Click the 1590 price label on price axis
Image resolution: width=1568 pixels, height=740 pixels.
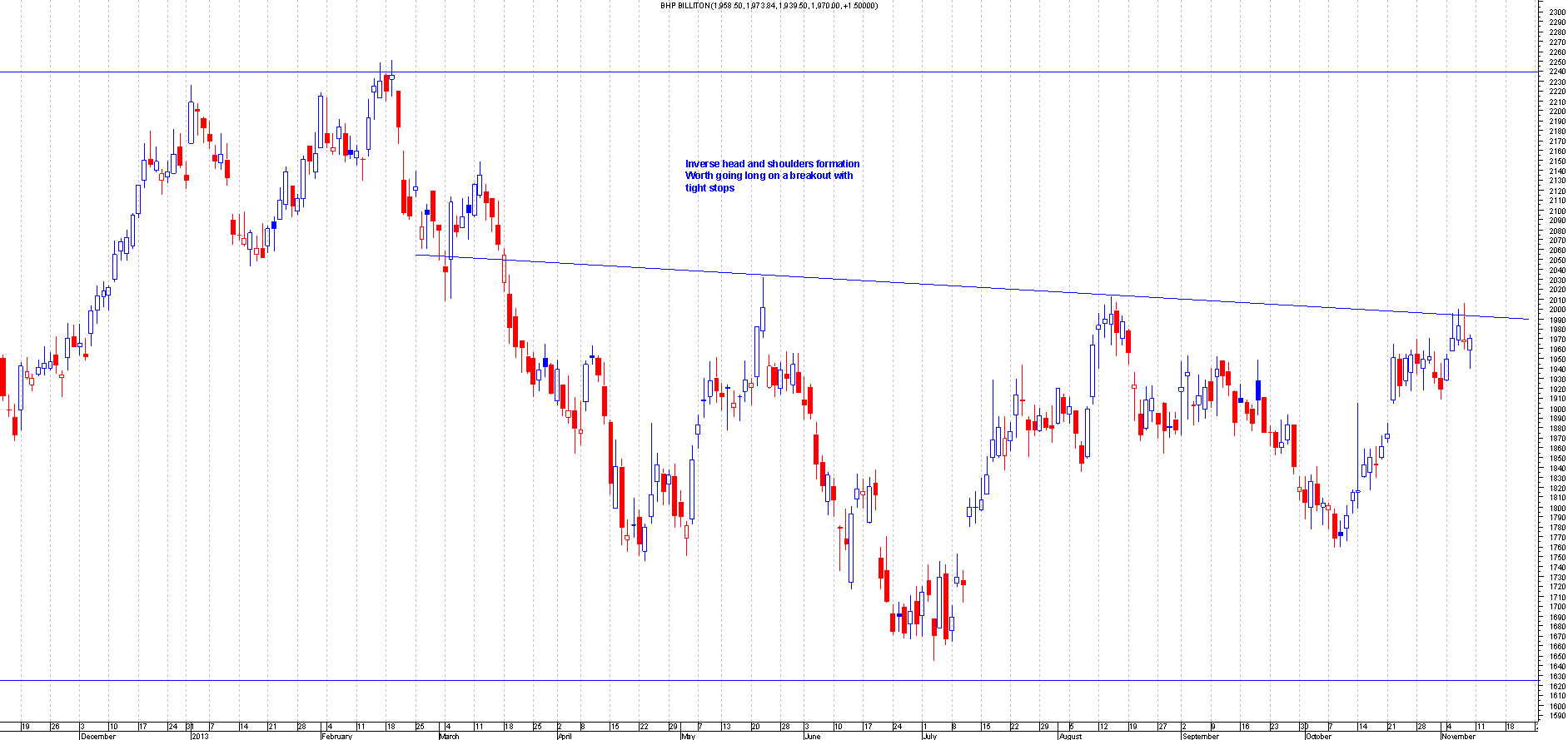pyautogui.click(x=1556, y=716)
